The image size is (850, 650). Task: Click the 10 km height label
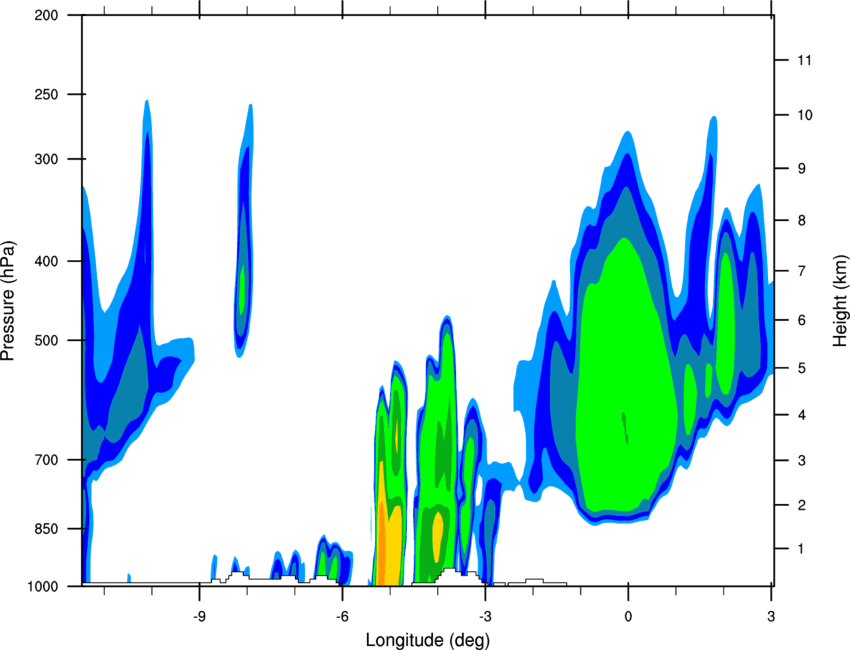(x=805, y=115)
